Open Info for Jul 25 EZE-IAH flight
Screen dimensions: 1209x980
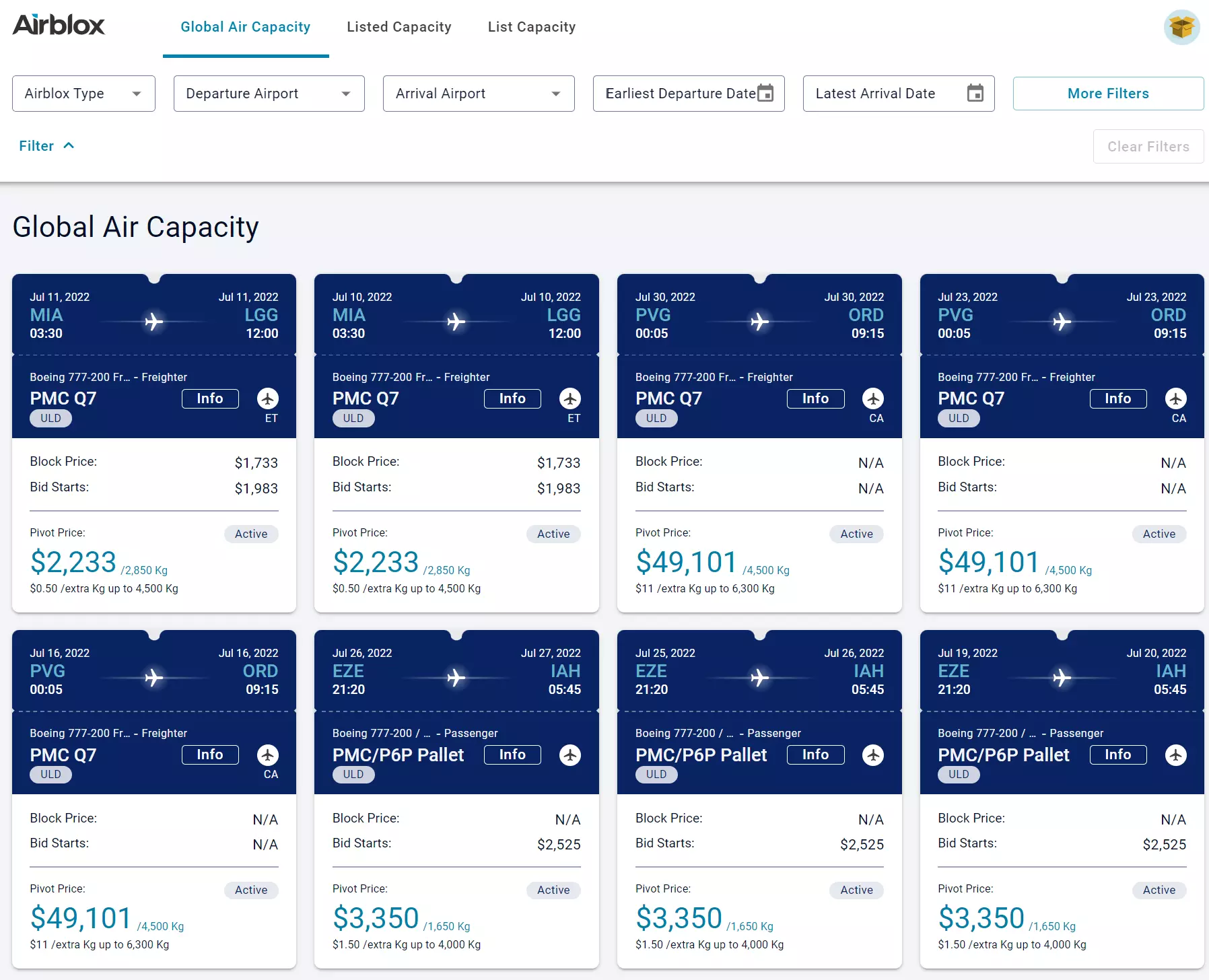tap(815, 755)
